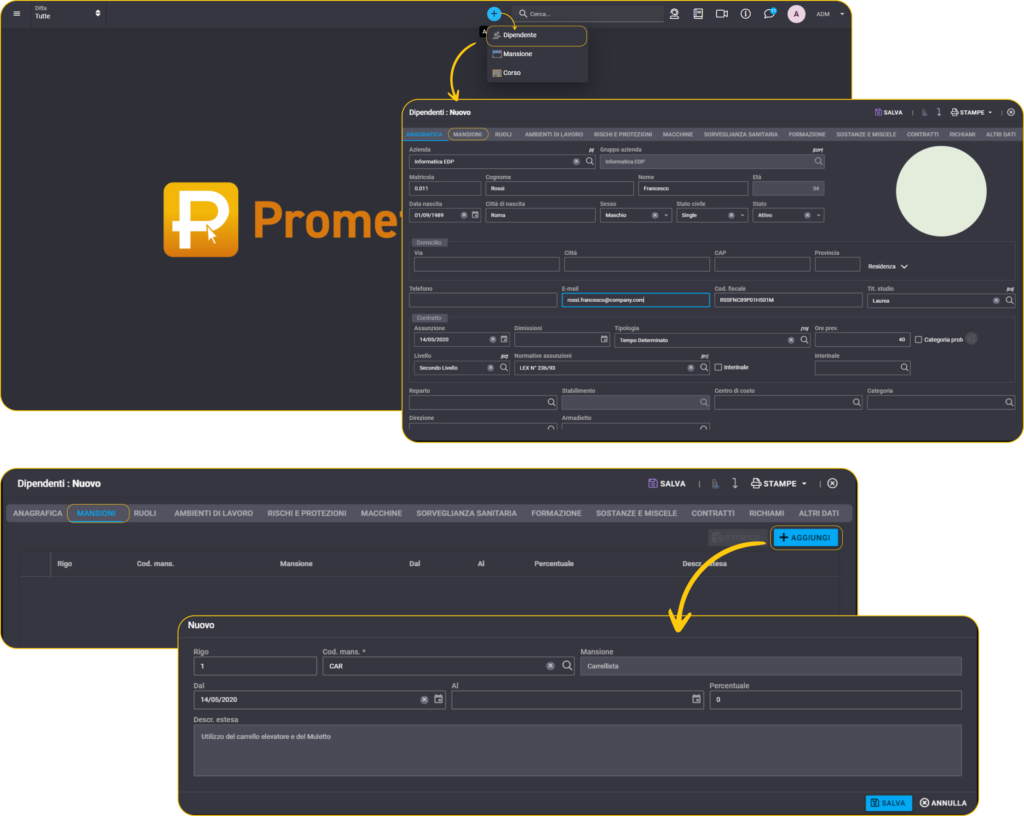Open the Sesso dropdown showing Maschio
Viewport: 1024px width, 816px height.
[667, 215]
